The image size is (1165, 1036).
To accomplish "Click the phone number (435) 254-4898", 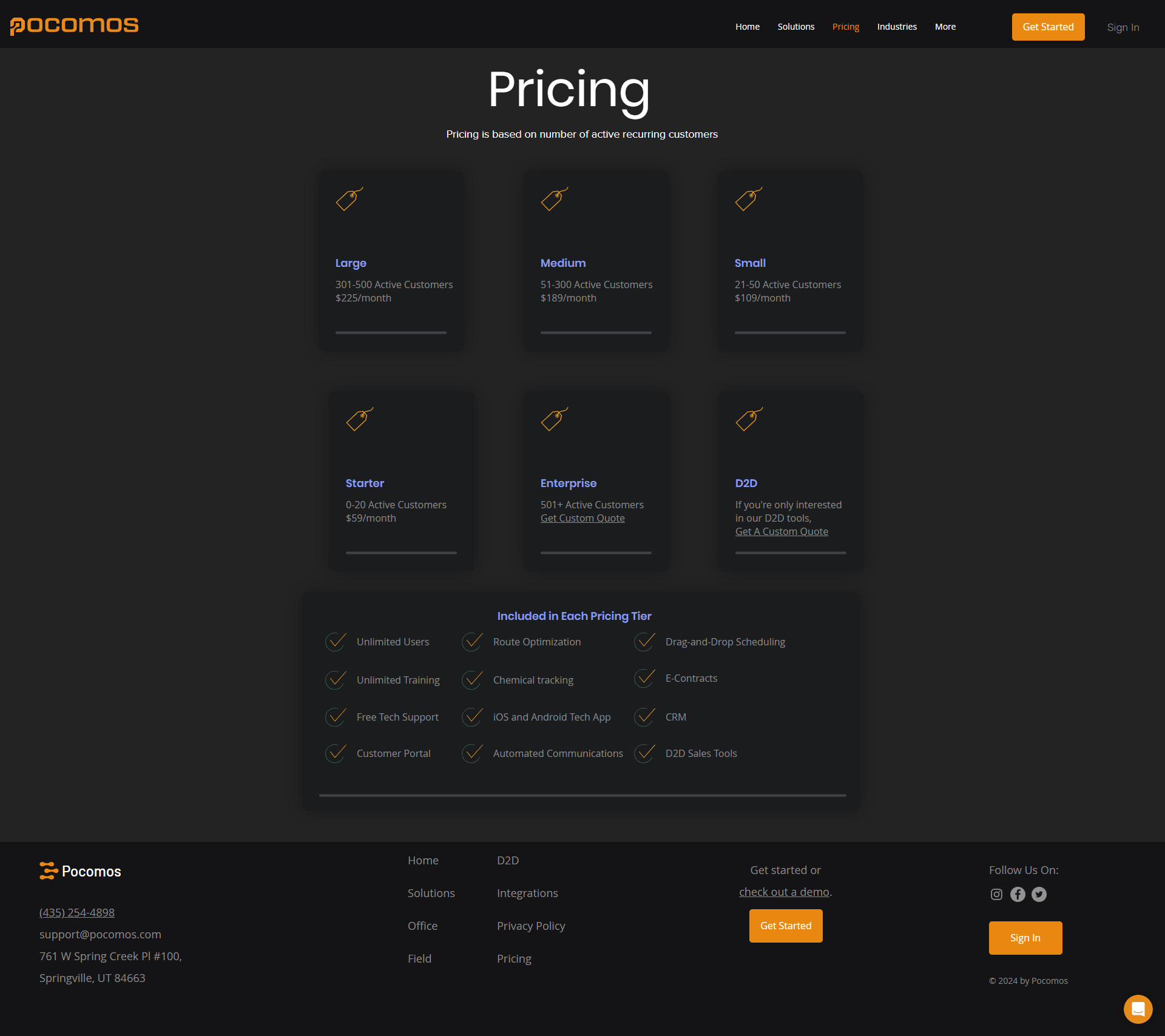I will point(77,912).
